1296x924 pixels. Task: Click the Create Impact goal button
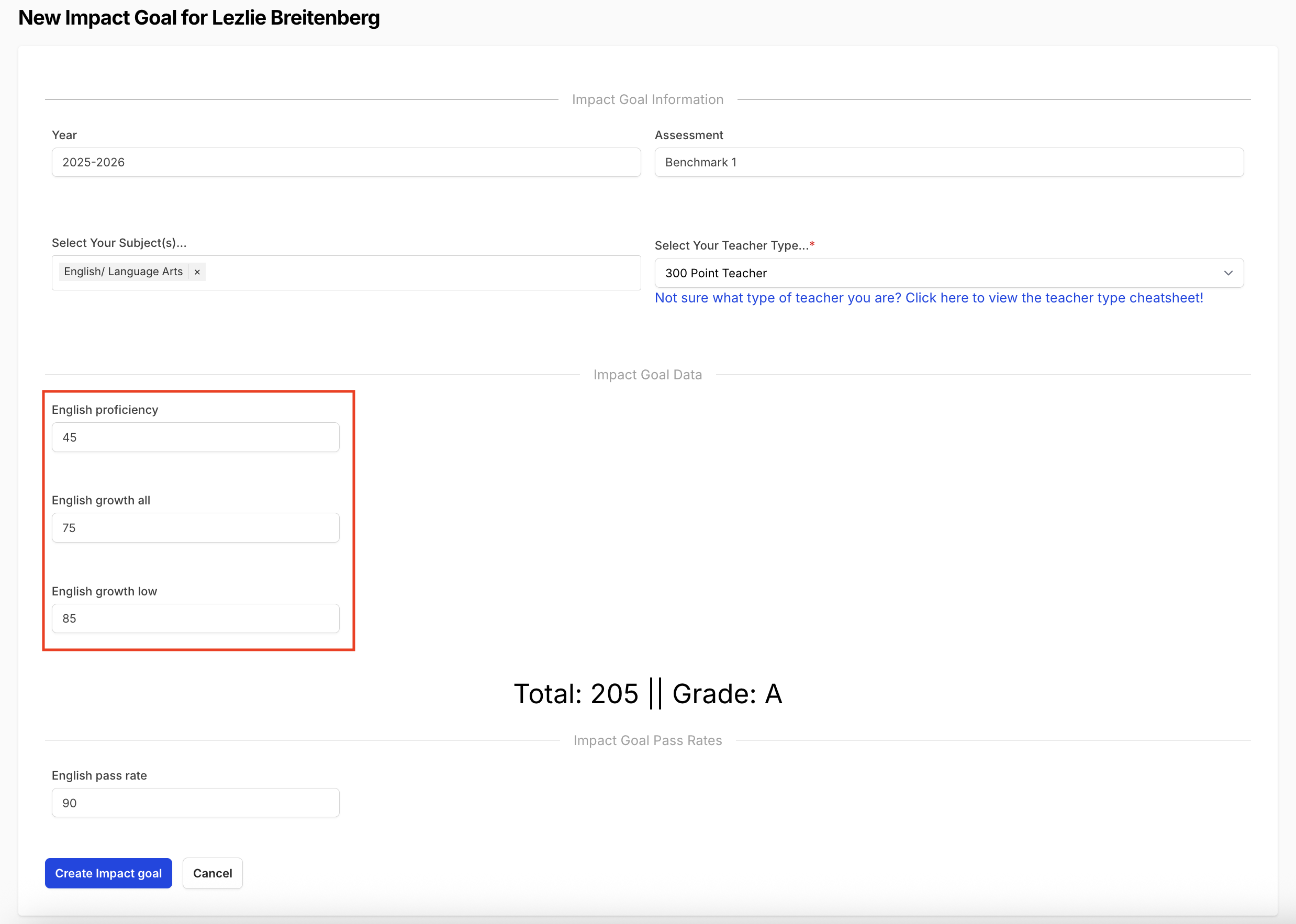108,873
